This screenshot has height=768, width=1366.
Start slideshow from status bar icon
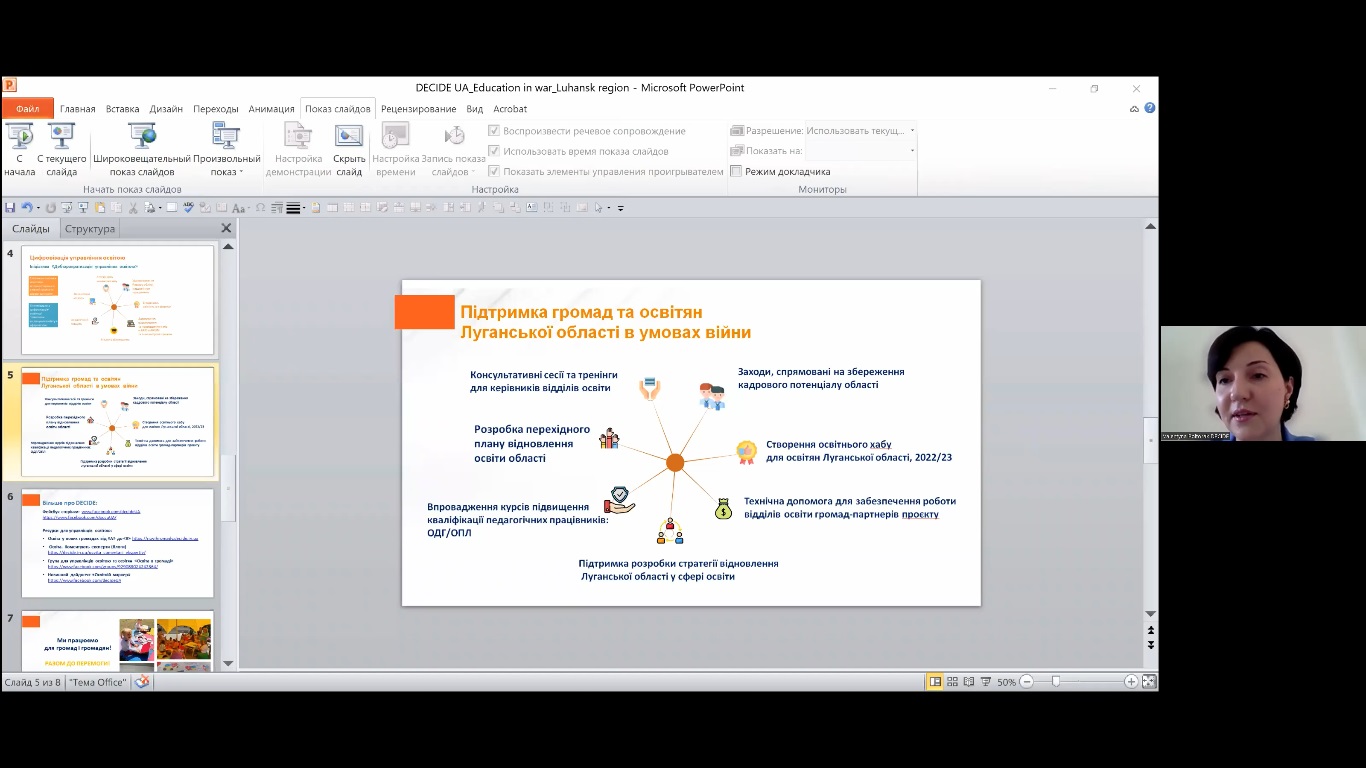click(x=986, y=682)
